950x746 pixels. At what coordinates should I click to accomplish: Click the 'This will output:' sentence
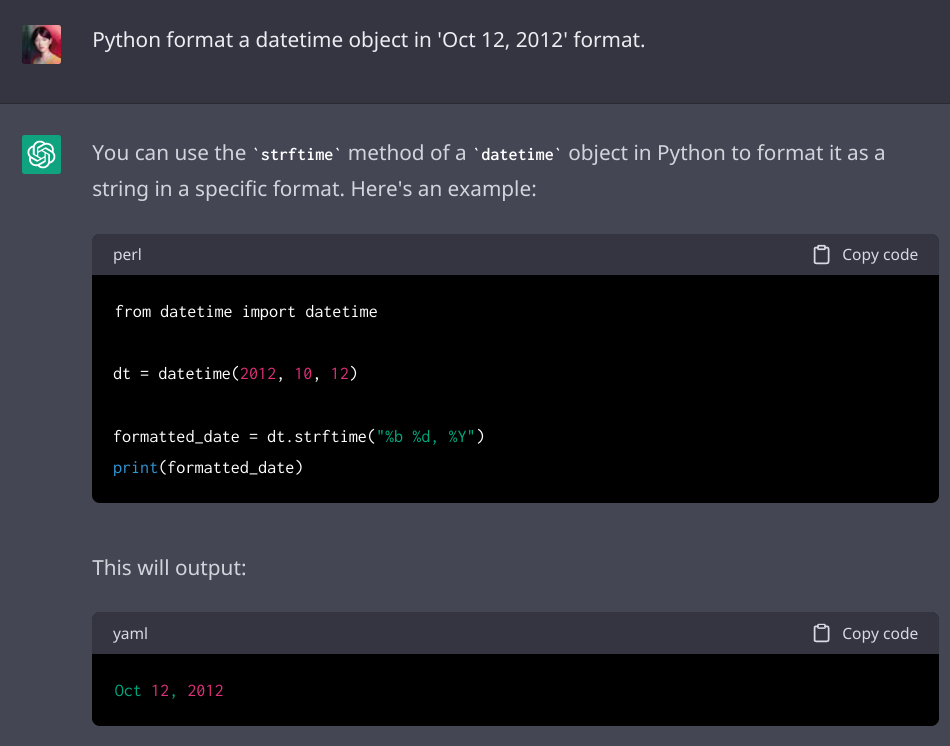169,567
